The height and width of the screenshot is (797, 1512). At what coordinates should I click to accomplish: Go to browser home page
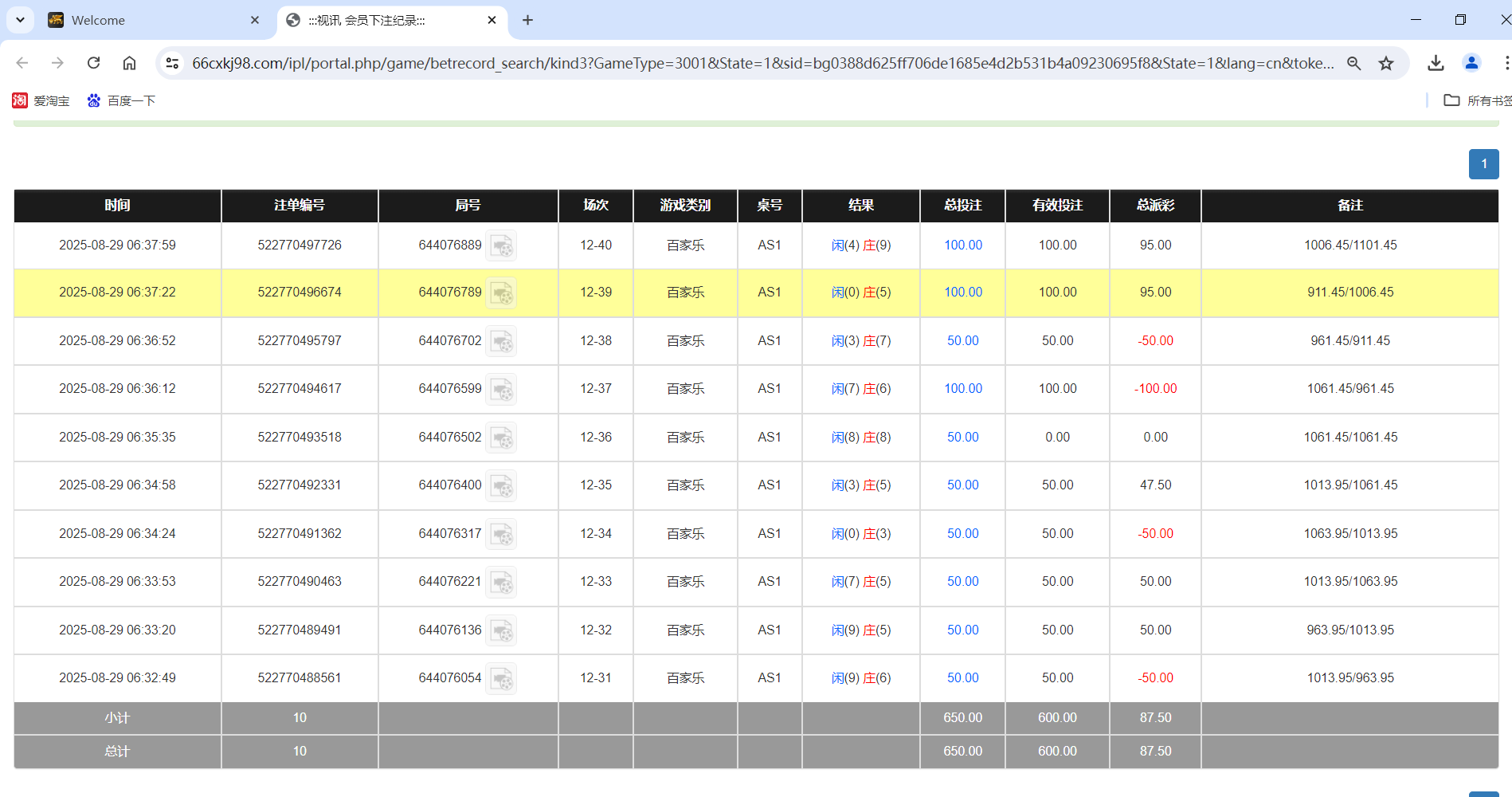[129, 63]
